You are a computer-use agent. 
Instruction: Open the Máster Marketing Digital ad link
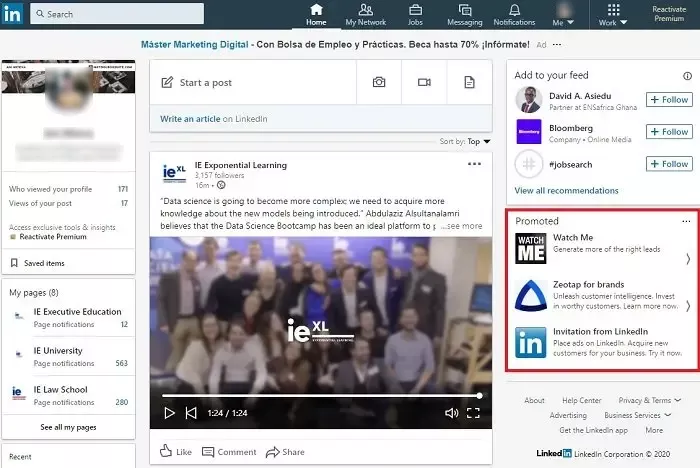(x=195, y=45)
